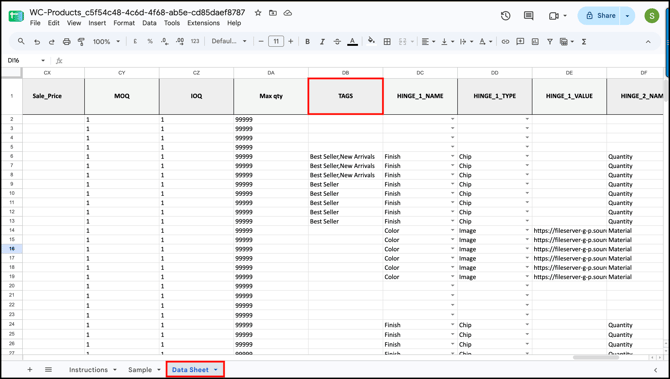The image size is (670, 379).
Task: Click the merge cells icon
Action: [x=403, y=41]
